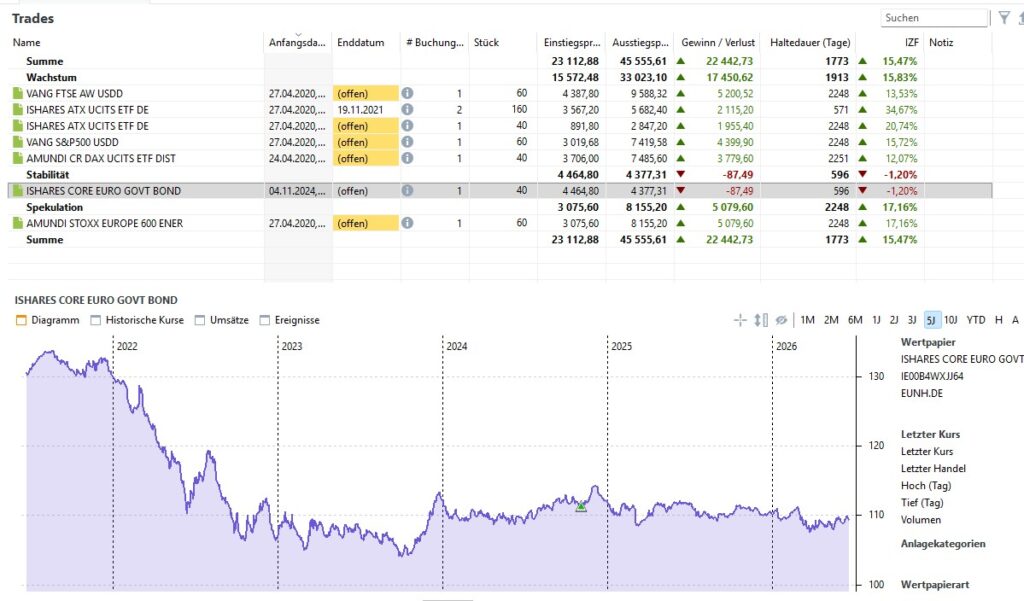The height and width of the screenshot is (601, 1024).
Task: Select the A chart range option
Action: (x=1015, y=320)
